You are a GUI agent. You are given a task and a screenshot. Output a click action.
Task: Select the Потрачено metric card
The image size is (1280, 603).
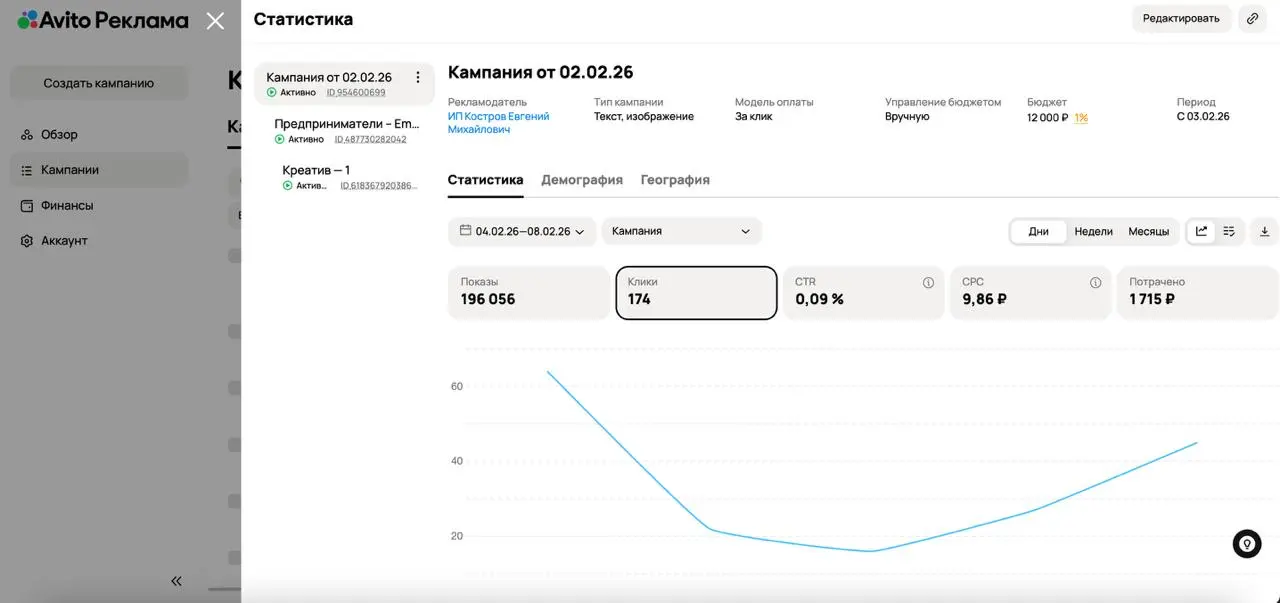click(x=1197, y=293)
